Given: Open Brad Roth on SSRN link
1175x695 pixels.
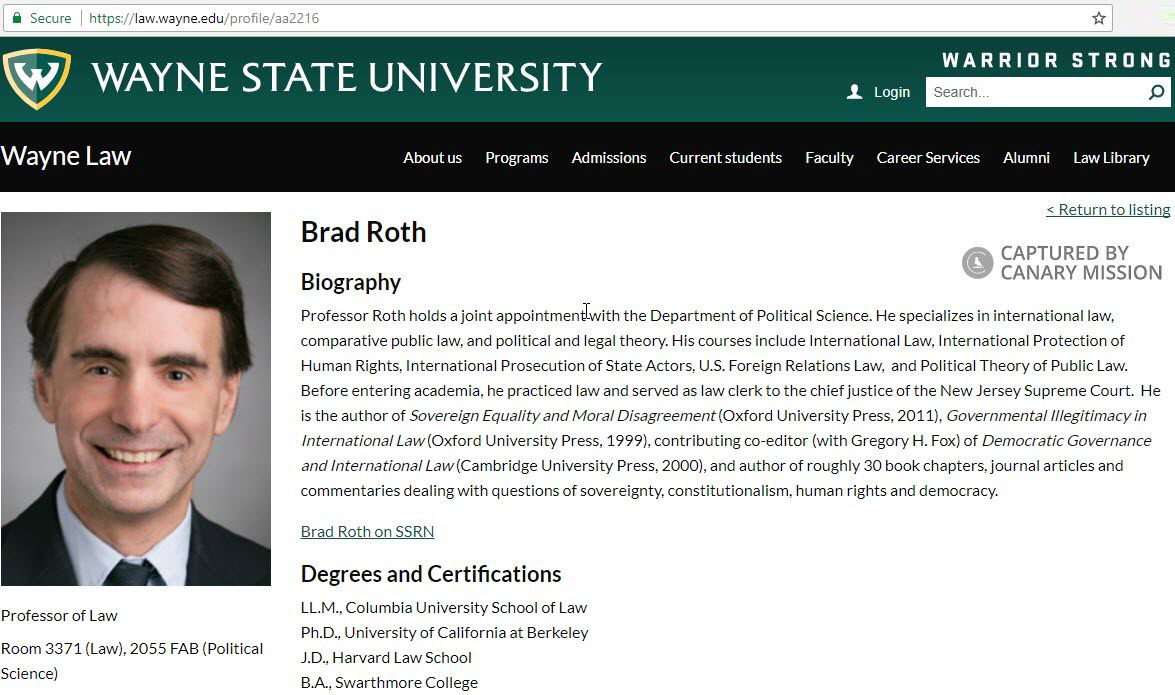Looking at the screenshot, I should click(367, 531).
